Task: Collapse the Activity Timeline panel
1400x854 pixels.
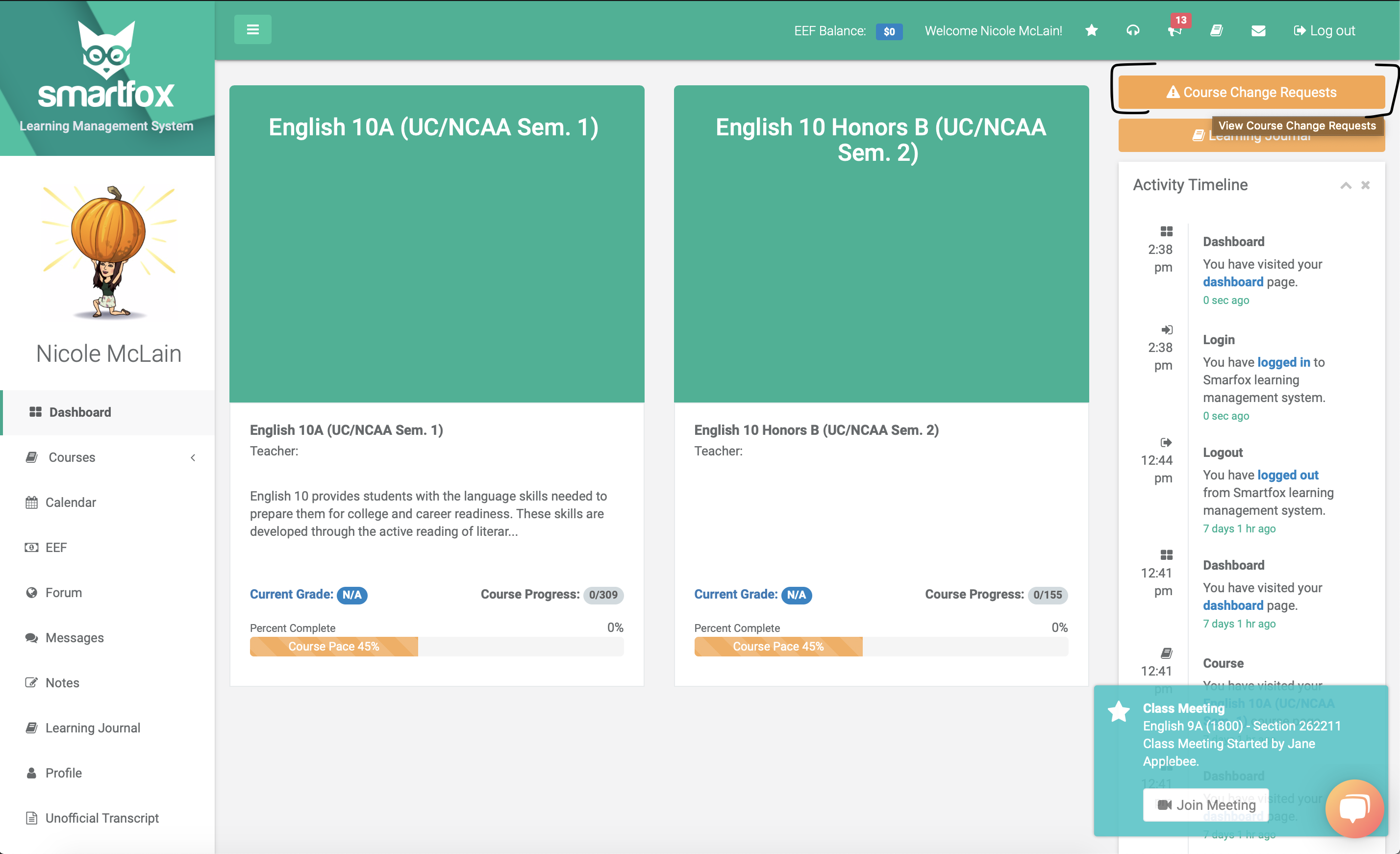Action: [1345, 185]
